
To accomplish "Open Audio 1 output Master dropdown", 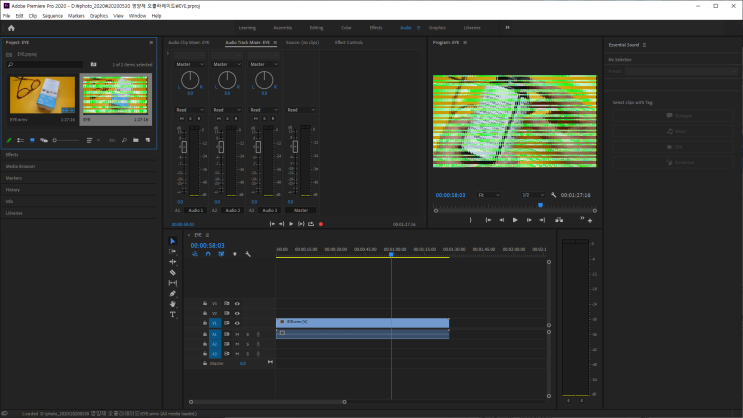I will (190, 64).
